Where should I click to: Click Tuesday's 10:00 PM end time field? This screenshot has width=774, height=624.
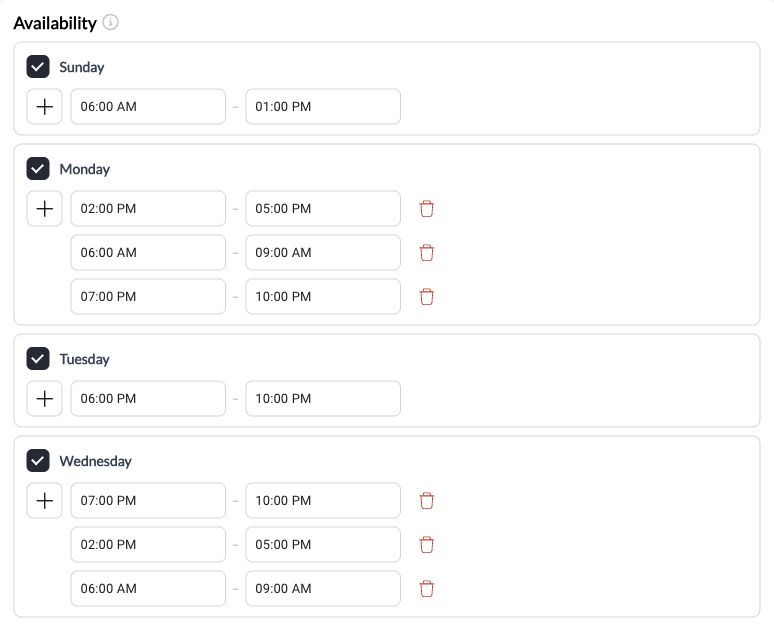[x=323, y=398]
